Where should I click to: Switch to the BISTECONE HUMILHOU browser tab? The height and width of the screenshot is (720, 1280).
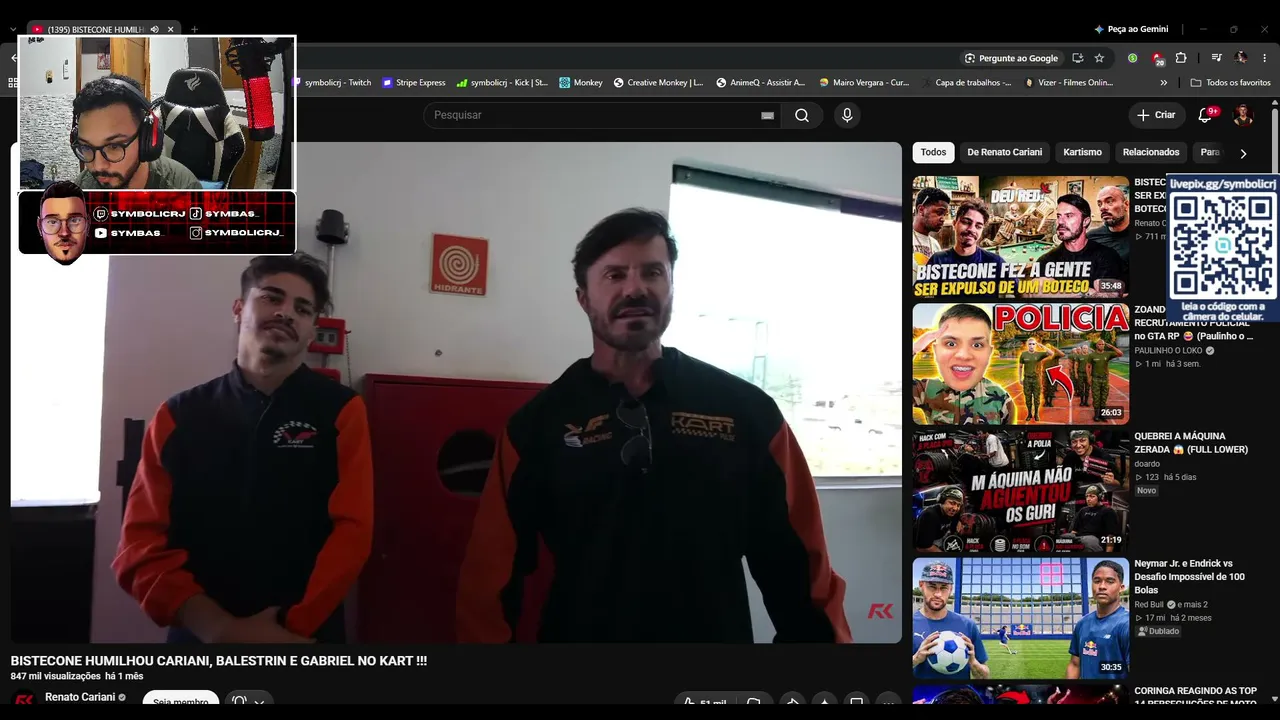95,30
